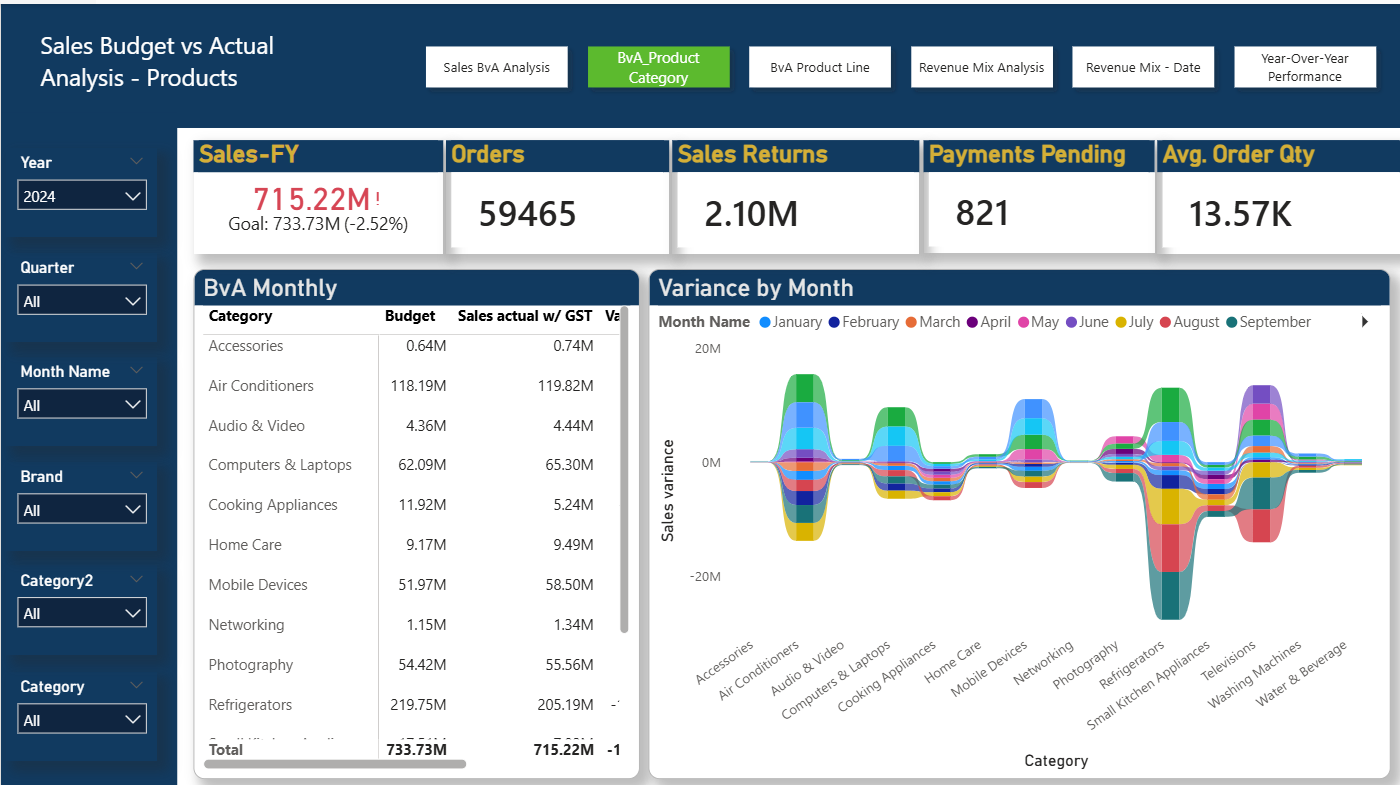Open the Year-Over-Year Performance page
1400x785 pixels.
[1305, 66]
